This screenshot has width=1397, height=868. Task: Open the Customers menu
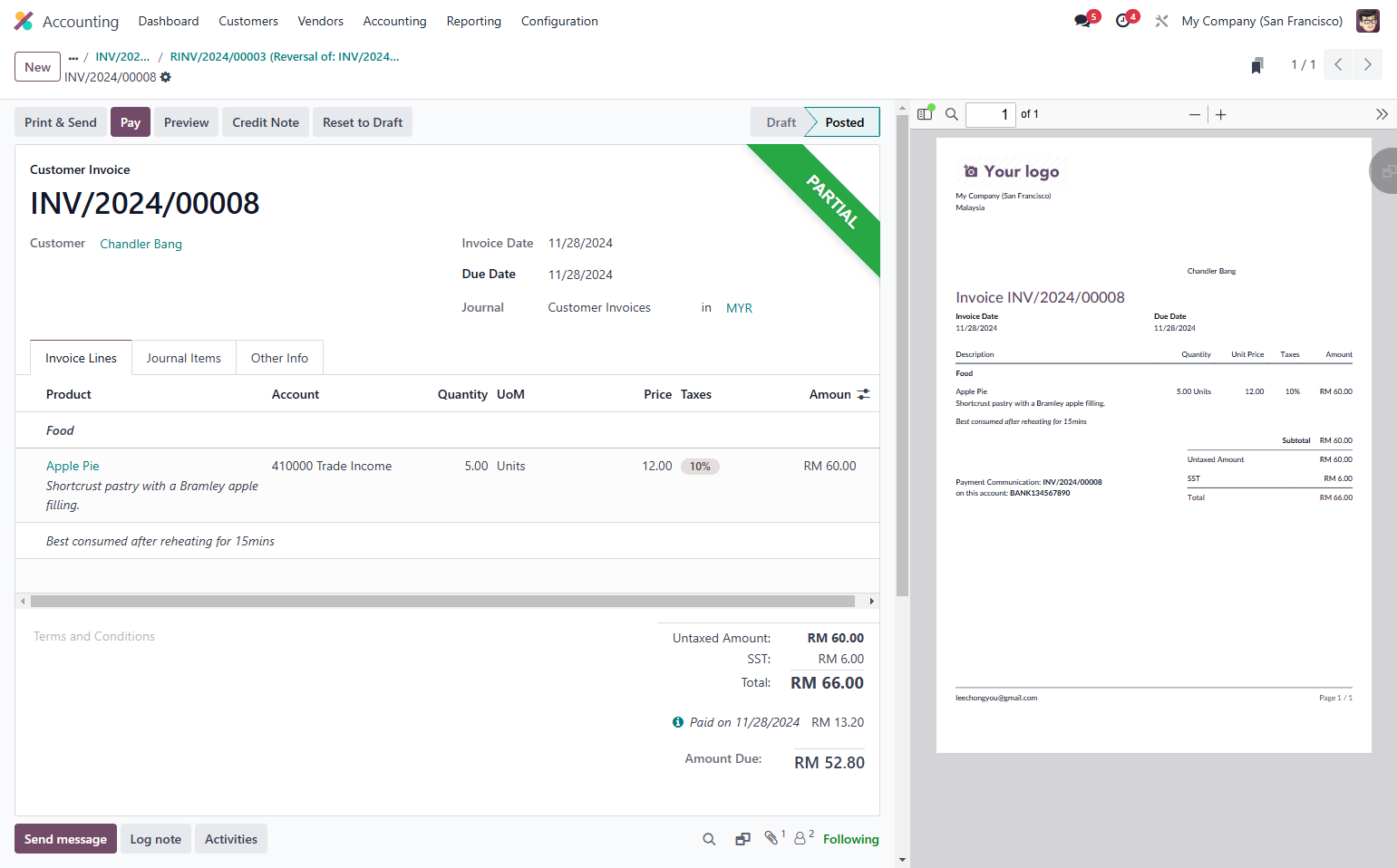(248, 21)
